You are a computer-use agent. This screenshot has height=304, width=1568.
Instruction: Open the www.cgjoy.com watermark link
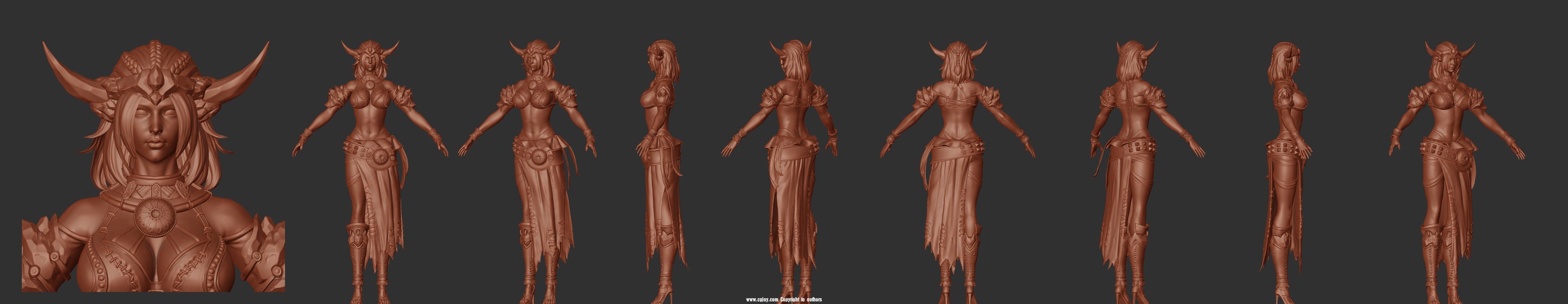tap(763, 300)
